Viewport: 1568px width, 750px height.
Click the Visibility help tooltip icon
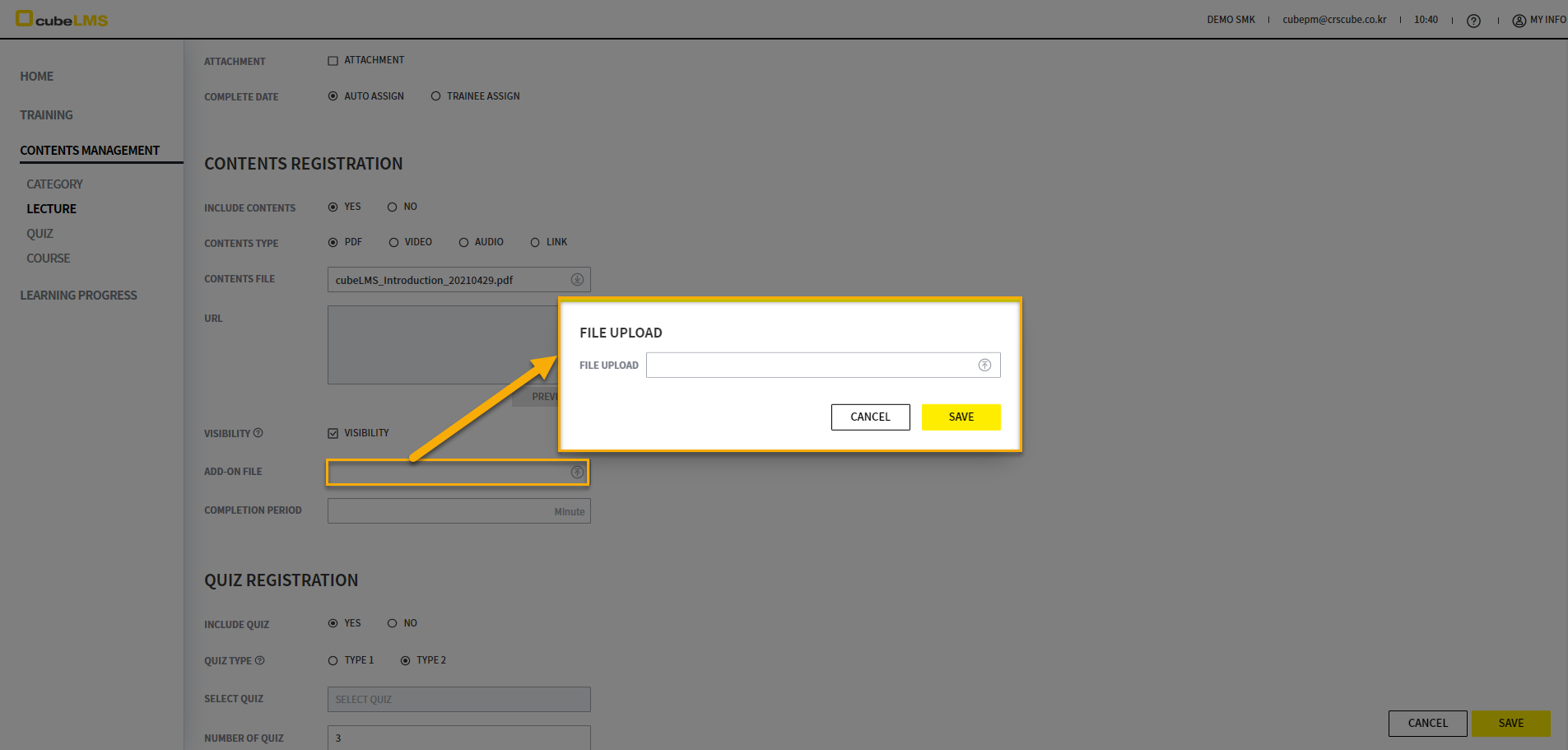(x=258, y=433)
